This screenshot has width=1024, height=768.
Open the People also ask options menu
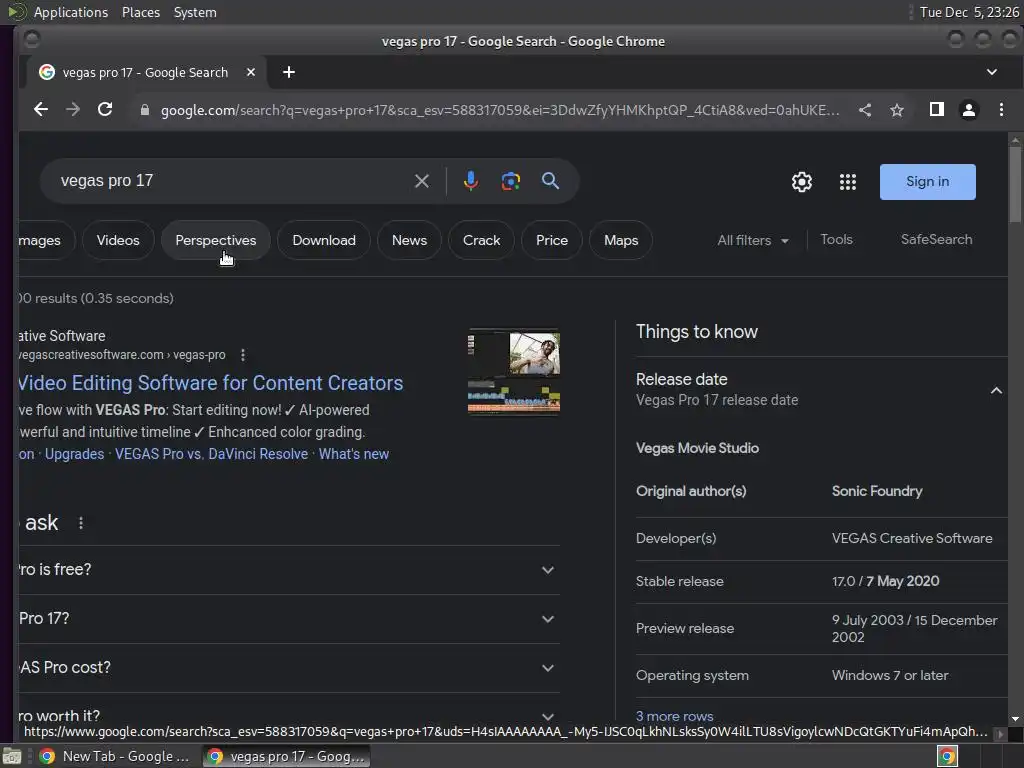click(81, 523)
